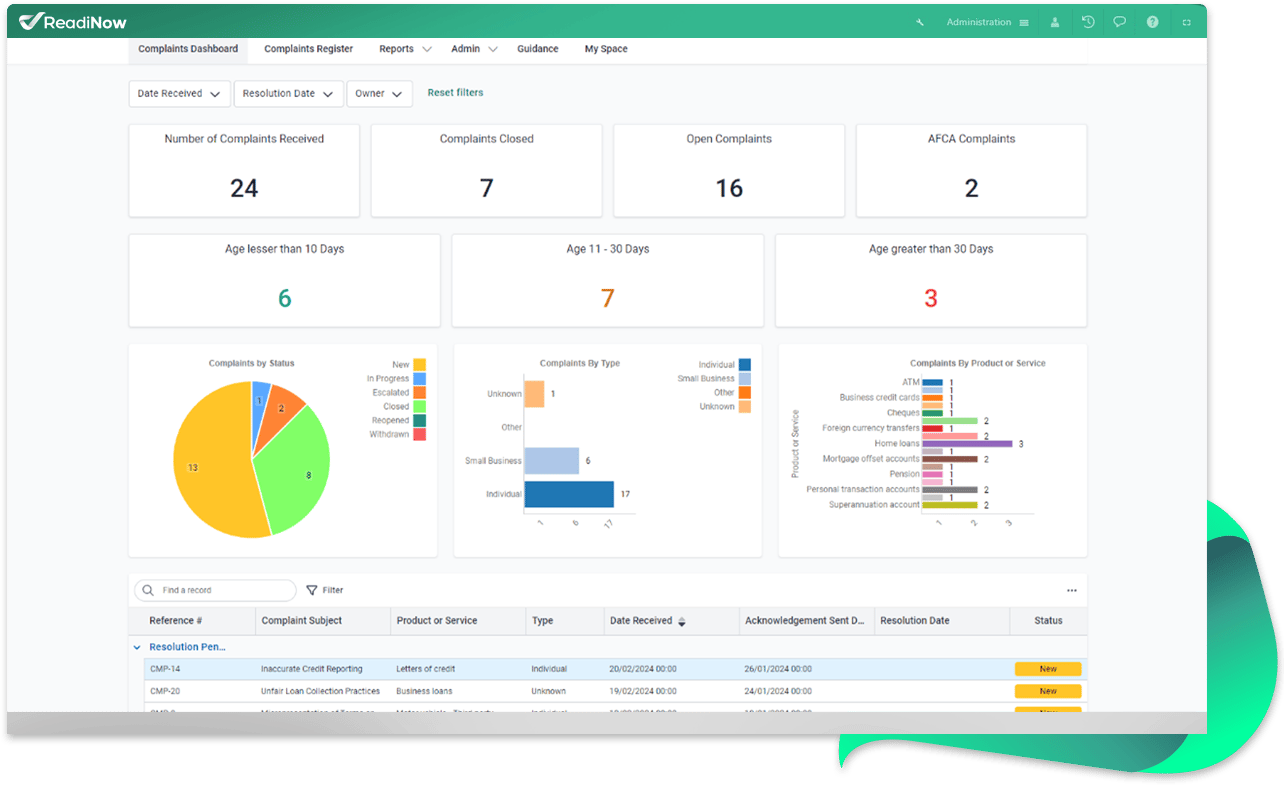Open the Owner filter dropdown
This screenshot has height=785, width=1284.
[380, 94]
